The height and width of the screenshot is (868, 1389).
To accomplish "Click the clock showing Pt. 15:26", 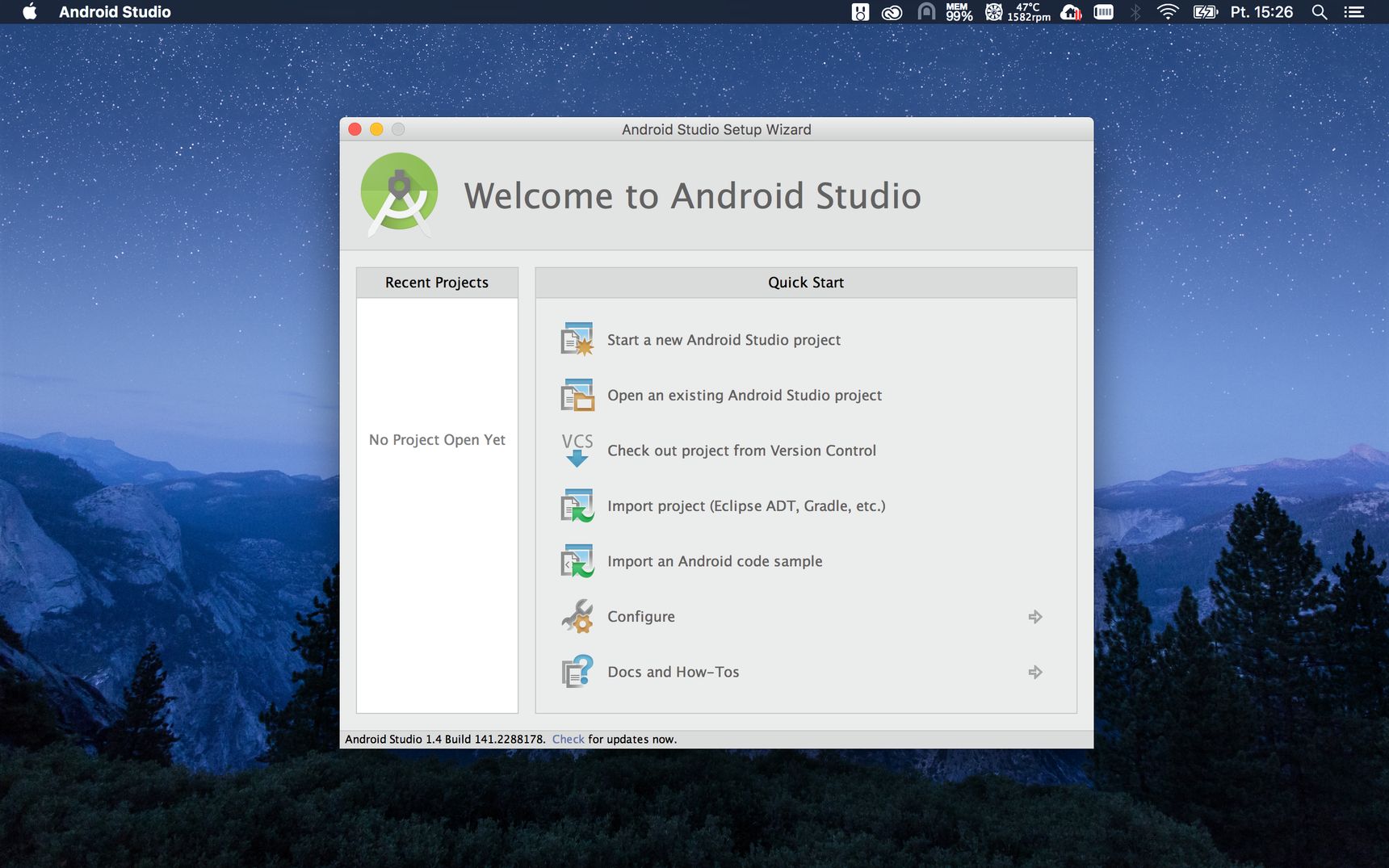I will [1261, 11].
